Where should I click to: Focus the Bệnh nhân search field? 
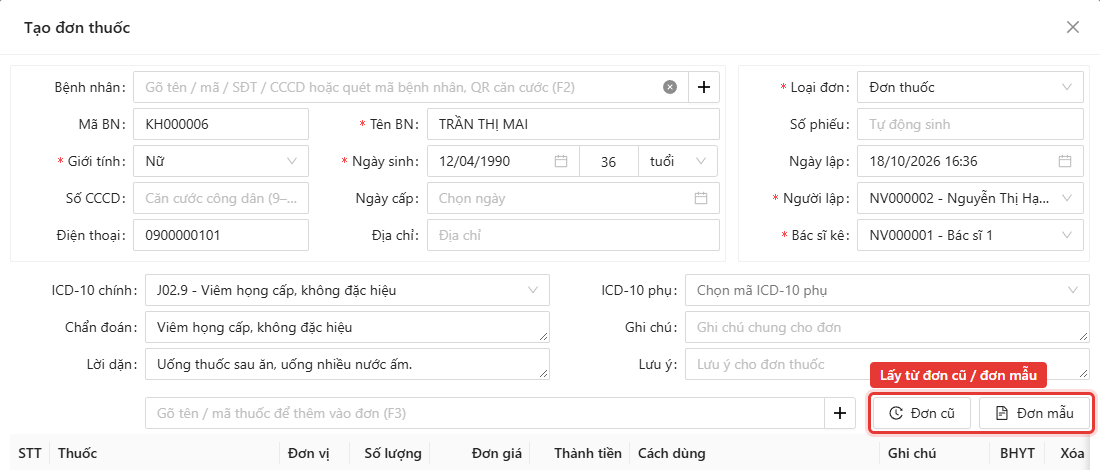click(410, 87)
